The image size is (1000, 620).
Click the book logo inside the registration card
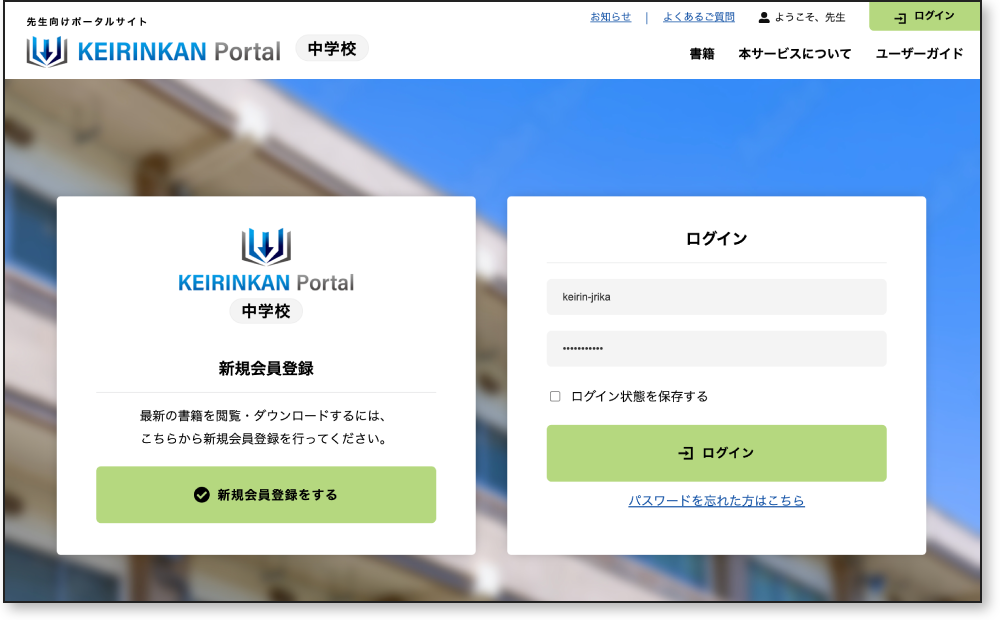266,247
